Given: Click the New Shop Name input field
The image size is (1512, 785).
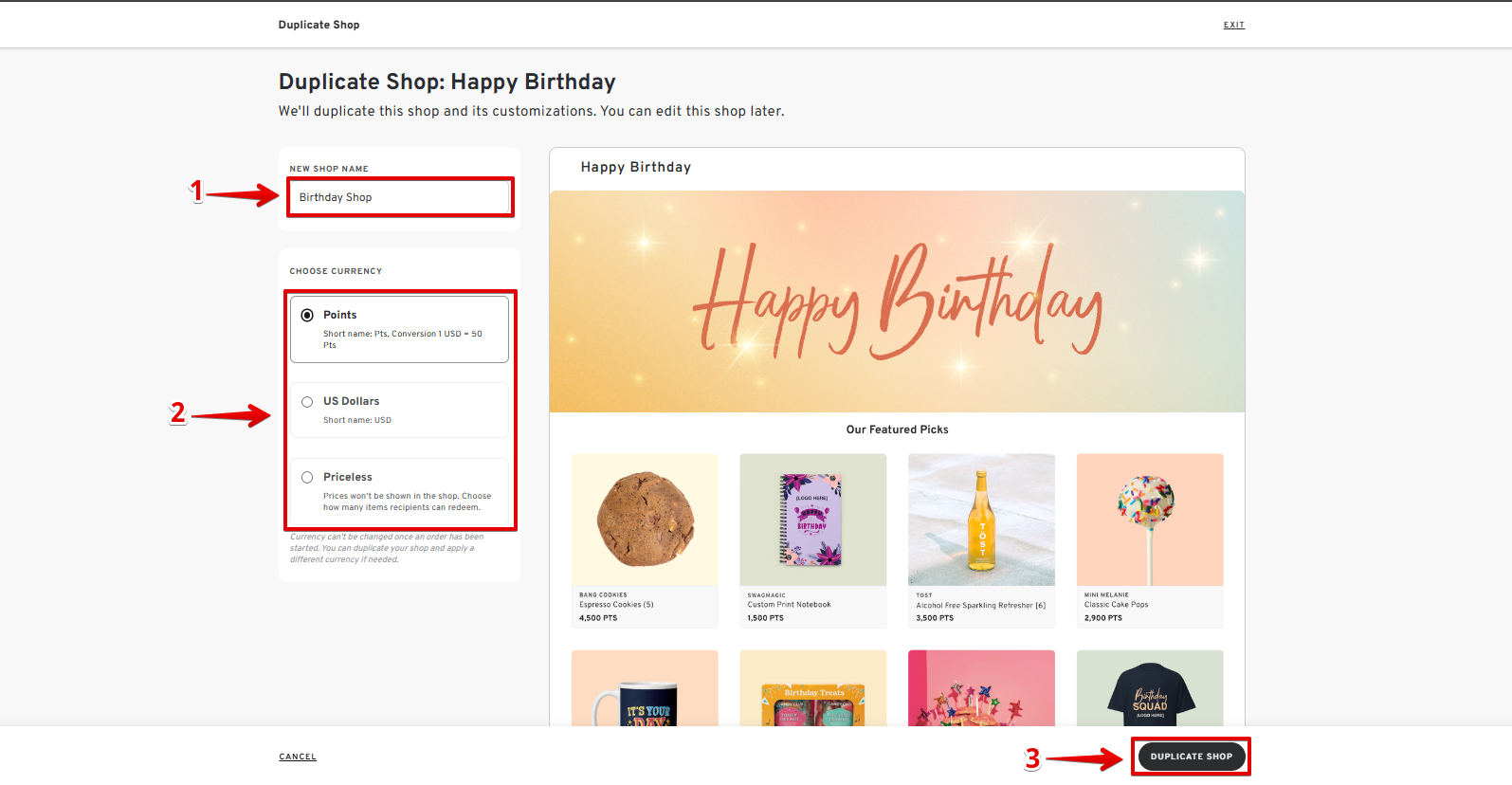Looking at the screenshot, I should pos(400,197).
